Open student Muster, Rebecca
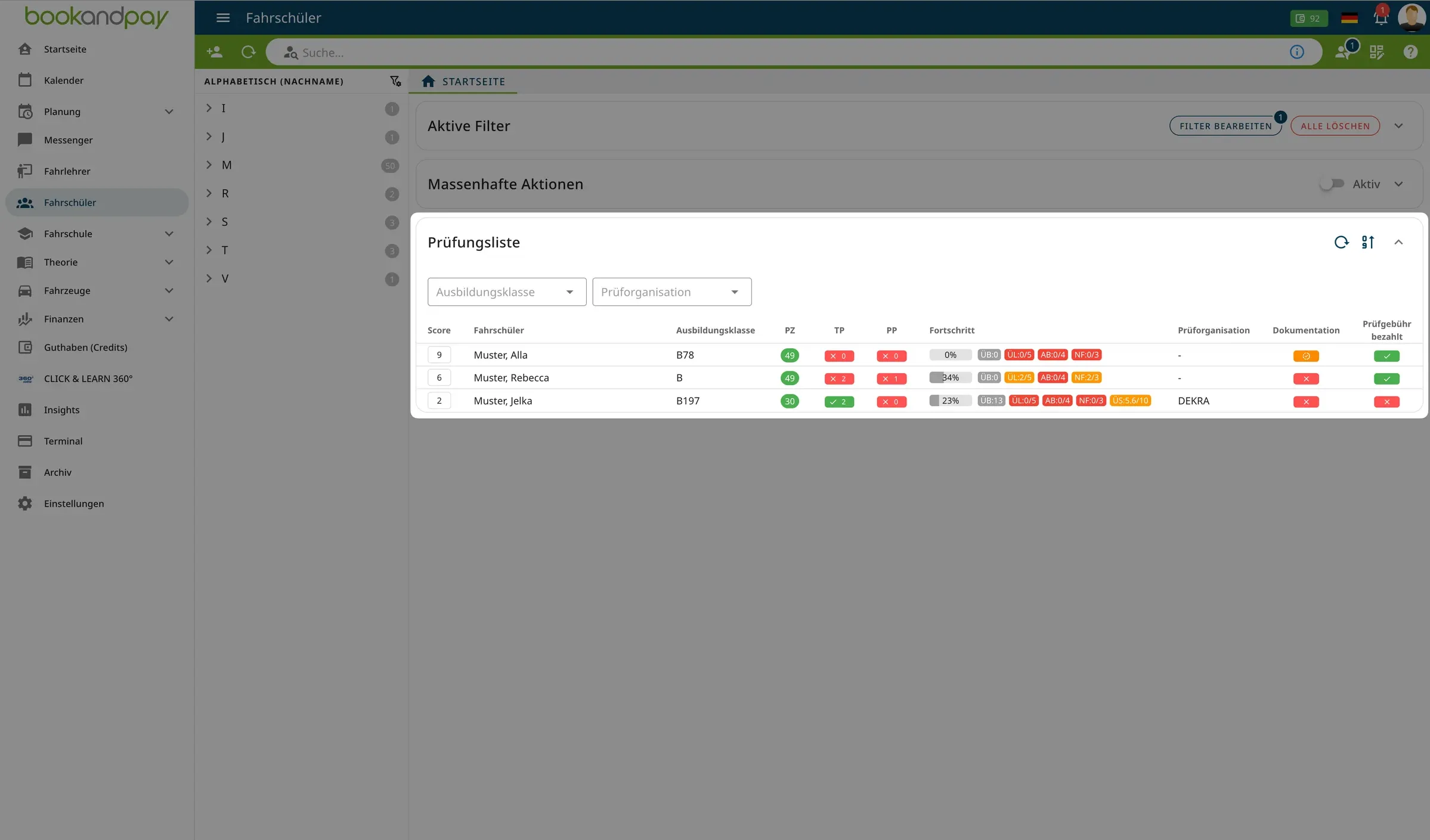The width and height of the screenshot is (1430, 840). coord(511,377)
